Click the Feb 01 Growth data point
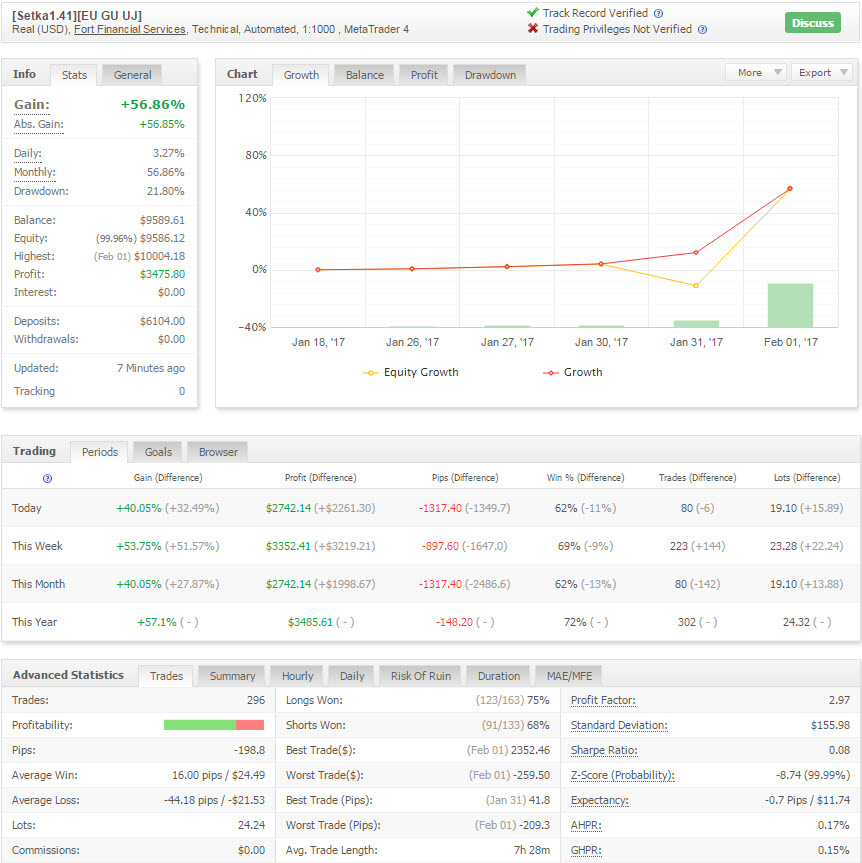 (x=790, y=188)
